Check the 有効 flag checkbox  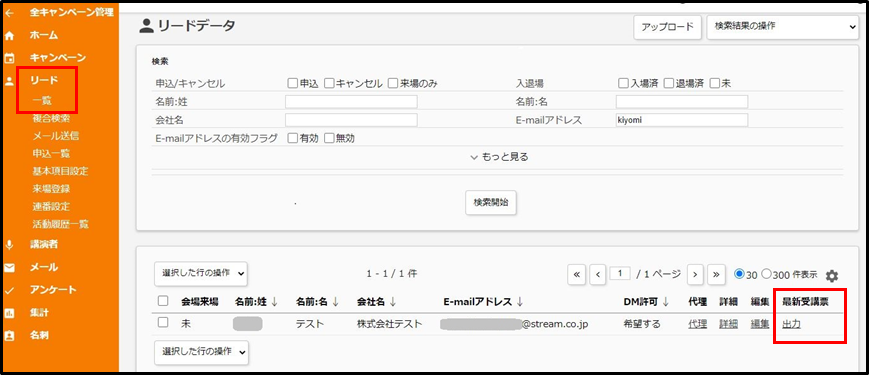[x=292, y=138]
